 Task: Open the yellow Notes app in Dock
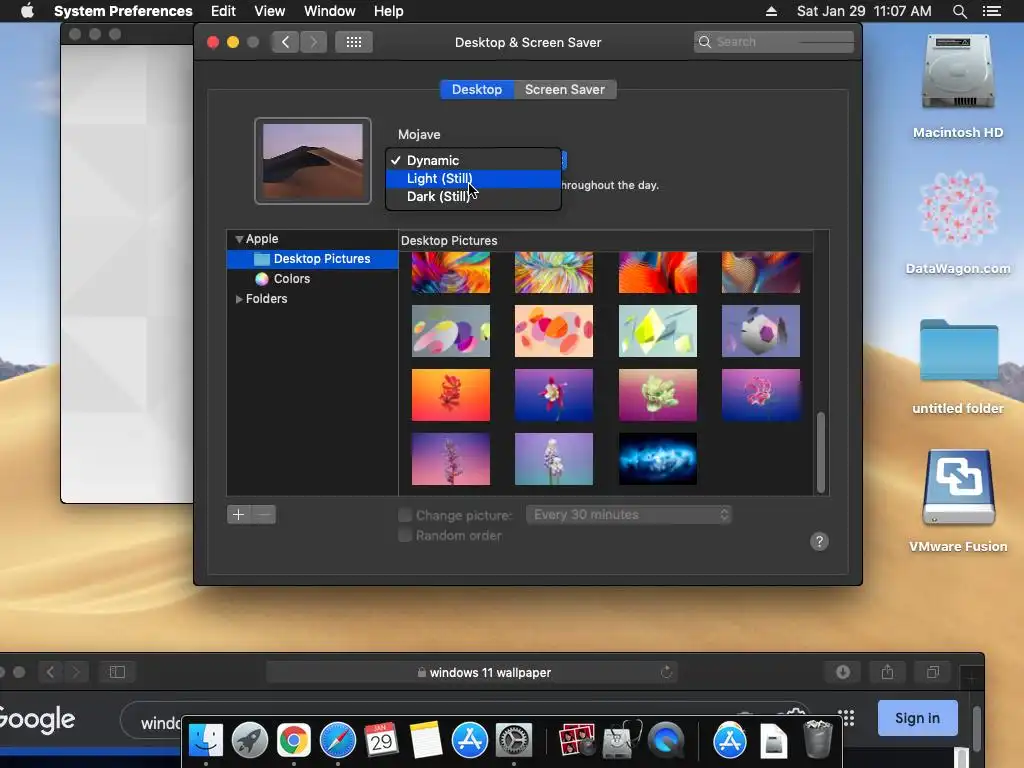426,741
